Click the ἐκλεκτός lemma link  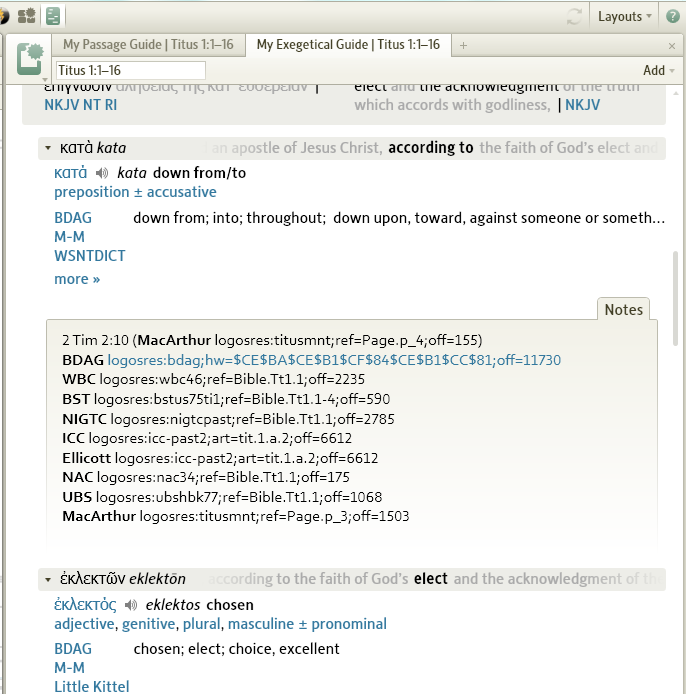pos(85,605)
